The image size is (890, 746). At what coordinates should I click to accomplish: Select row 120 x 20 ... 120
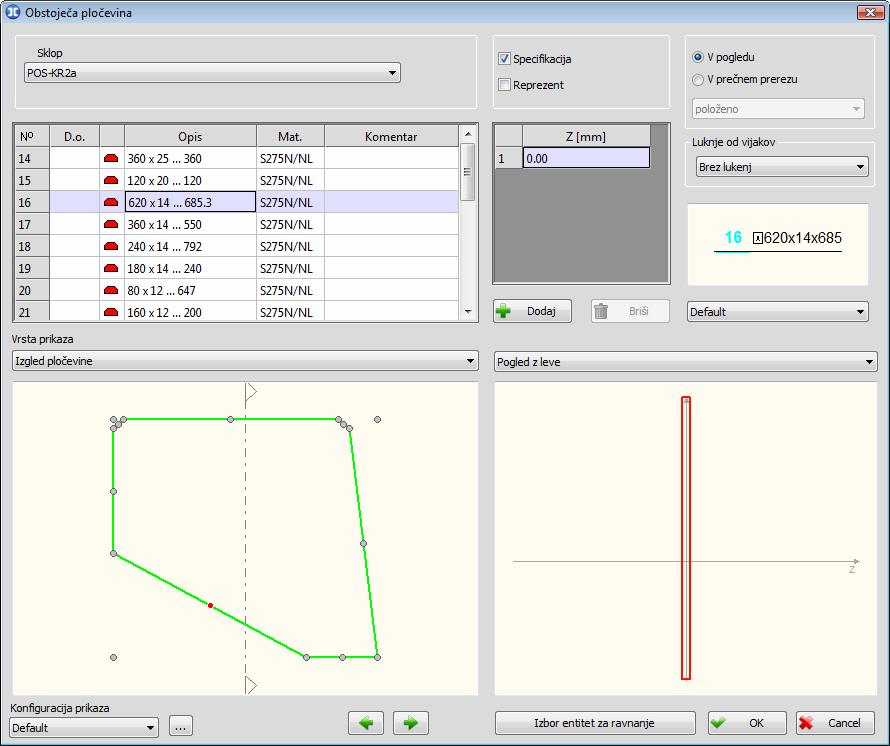click(x=237, y=181)
